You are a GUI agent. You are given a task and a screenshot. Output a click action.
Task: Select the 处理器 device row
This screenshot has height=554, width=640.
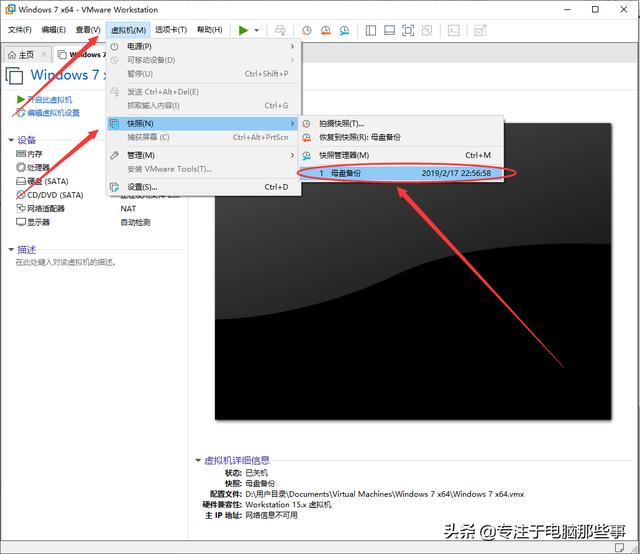pos(33,167)
